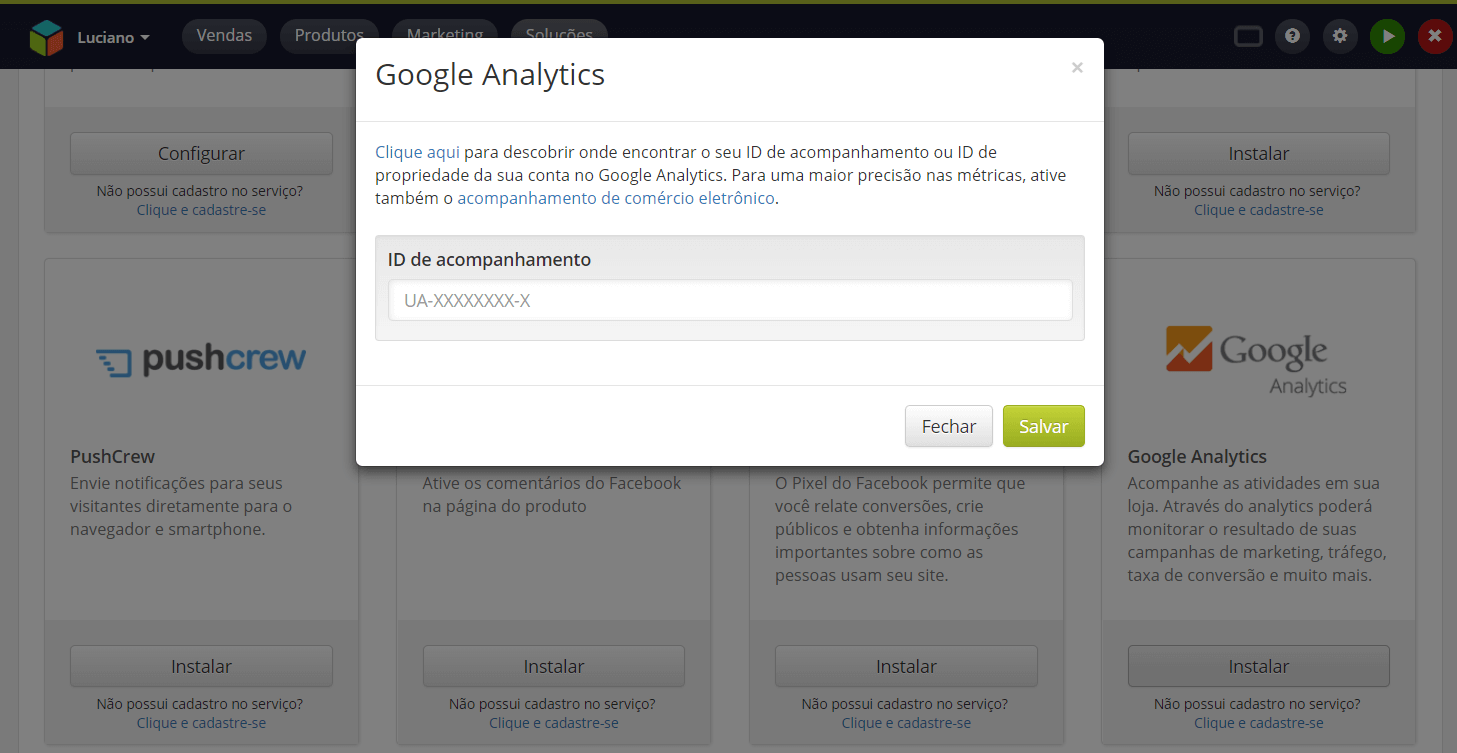Image resolution: width=1457 pixels, height=753 pixels.
Task: Click the help question mark icon
Action: [1292, 36]
